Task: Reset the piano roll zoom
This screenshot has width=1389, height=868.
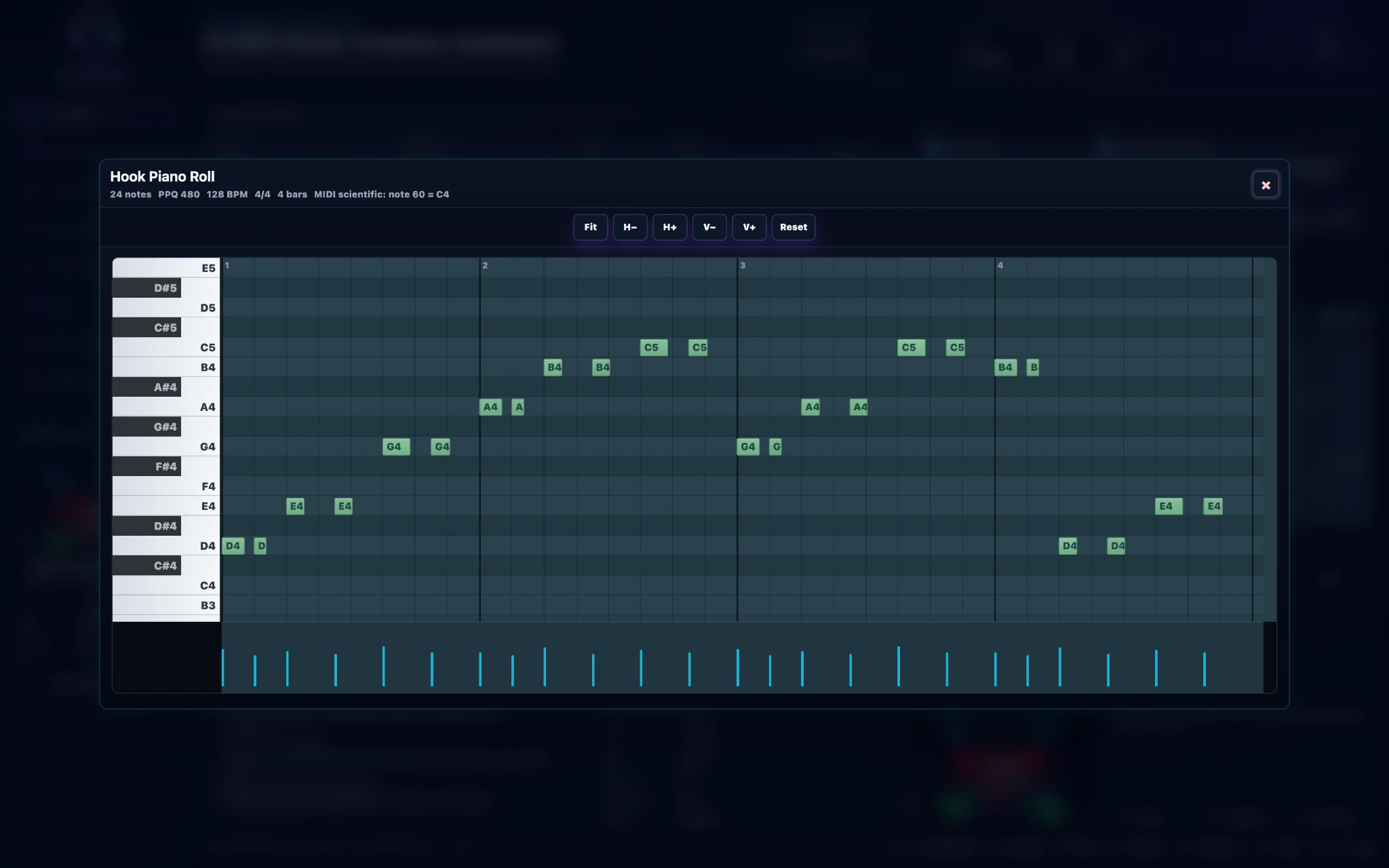Action: point(794,227)
